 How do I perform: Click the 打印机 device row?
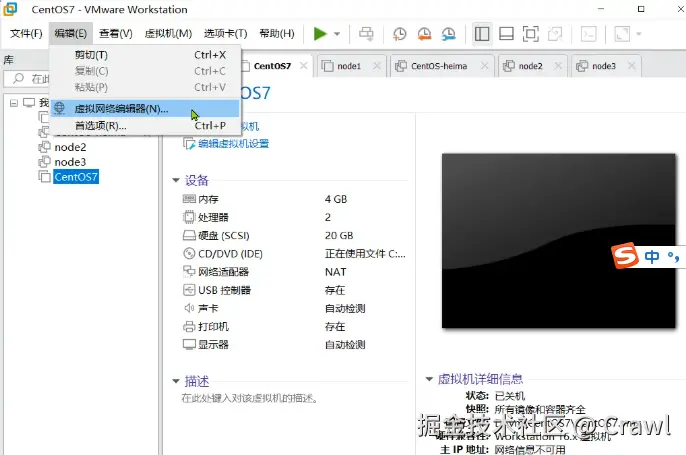pos(294,326)
